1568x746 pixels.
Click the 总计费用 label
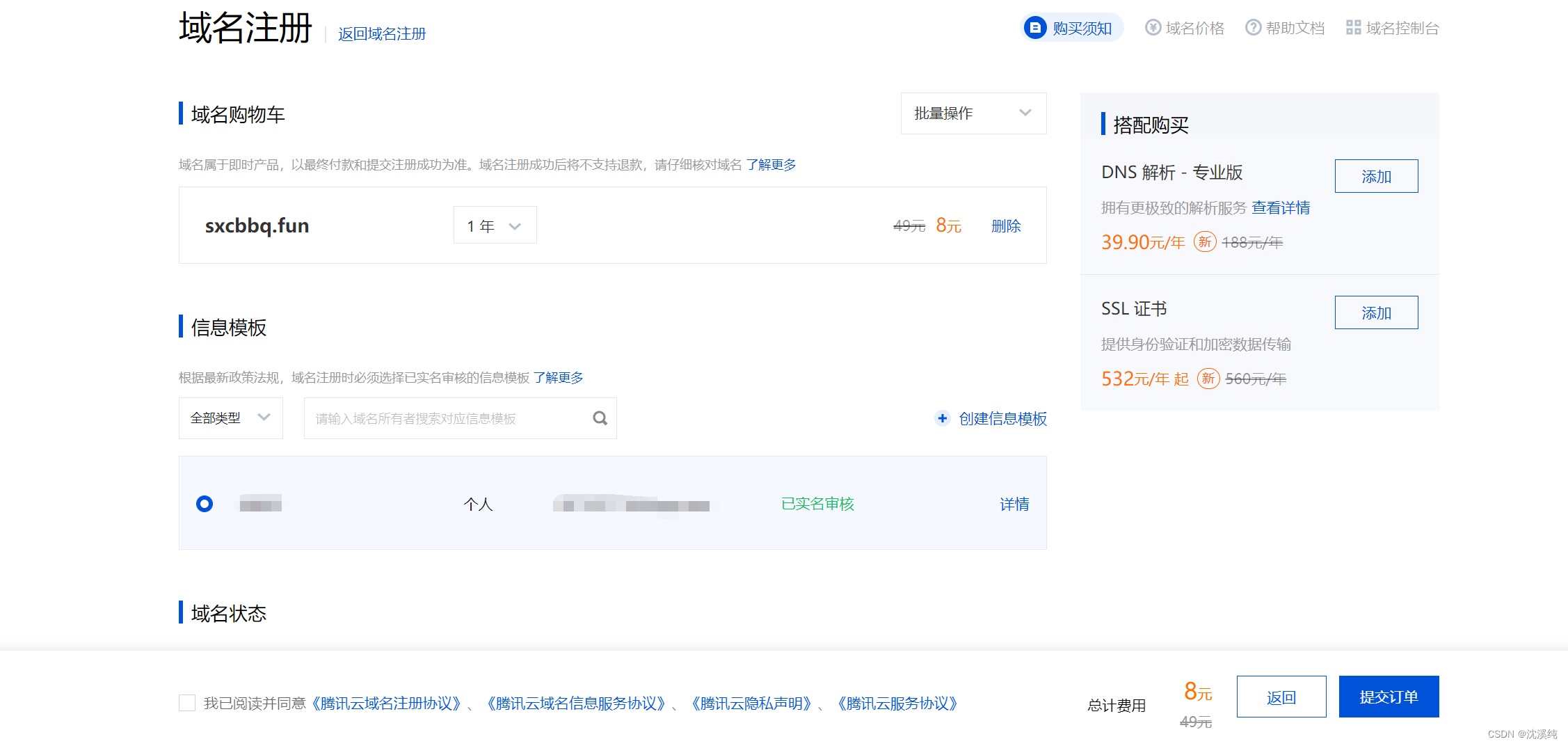1117,706
